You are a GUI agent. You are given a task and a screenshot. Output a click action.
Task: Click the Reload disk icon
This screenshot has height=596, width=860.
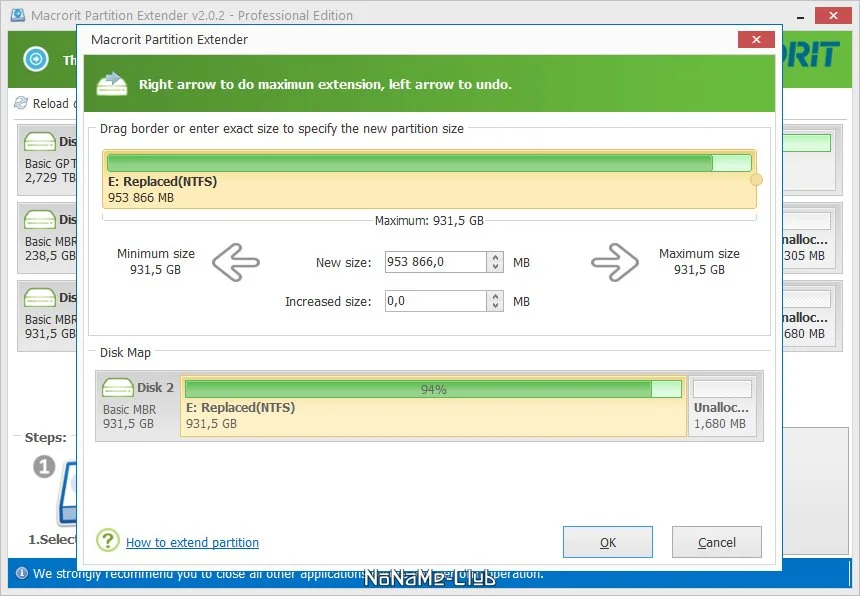pos(21,103)
